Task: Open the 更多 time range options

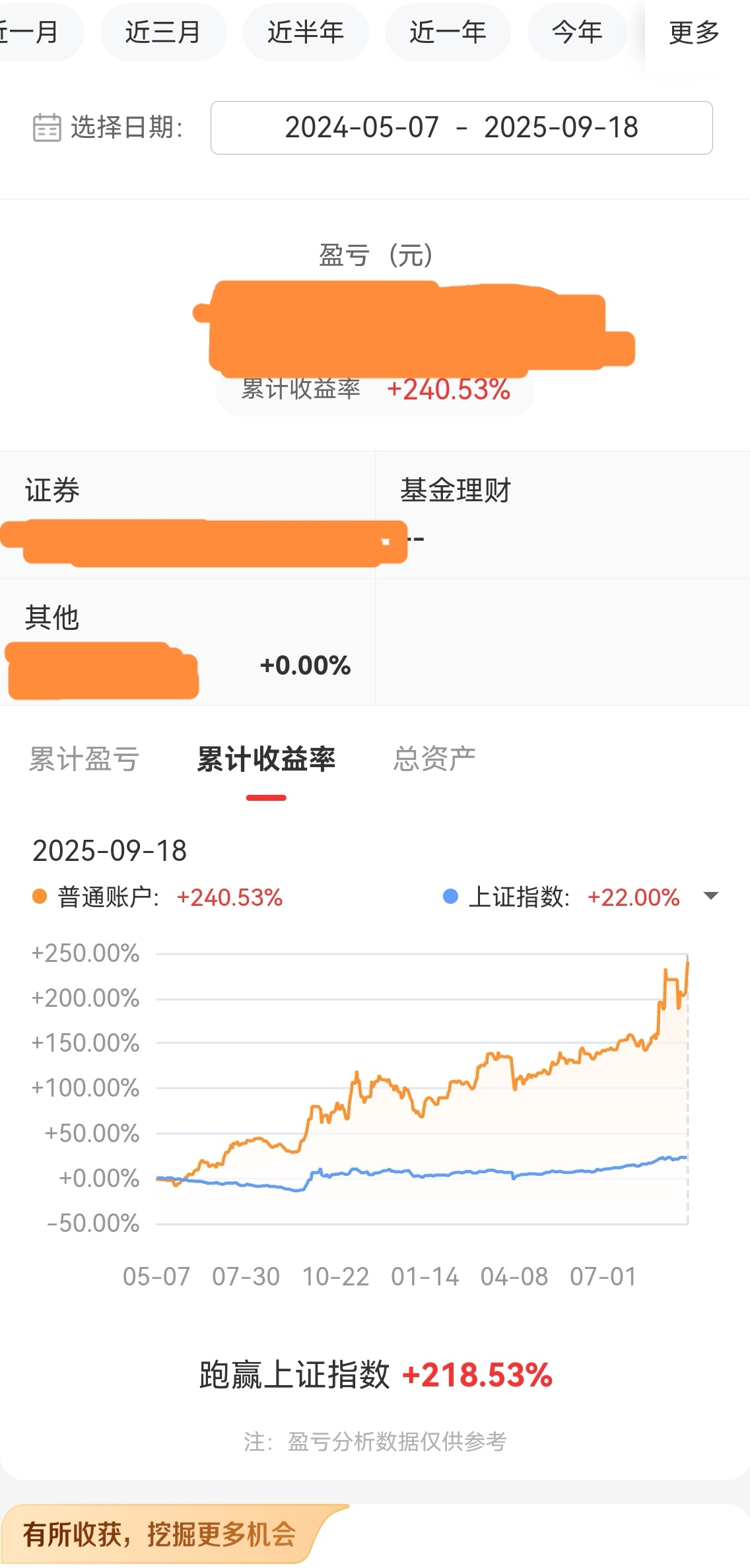Action: (694, 32)
